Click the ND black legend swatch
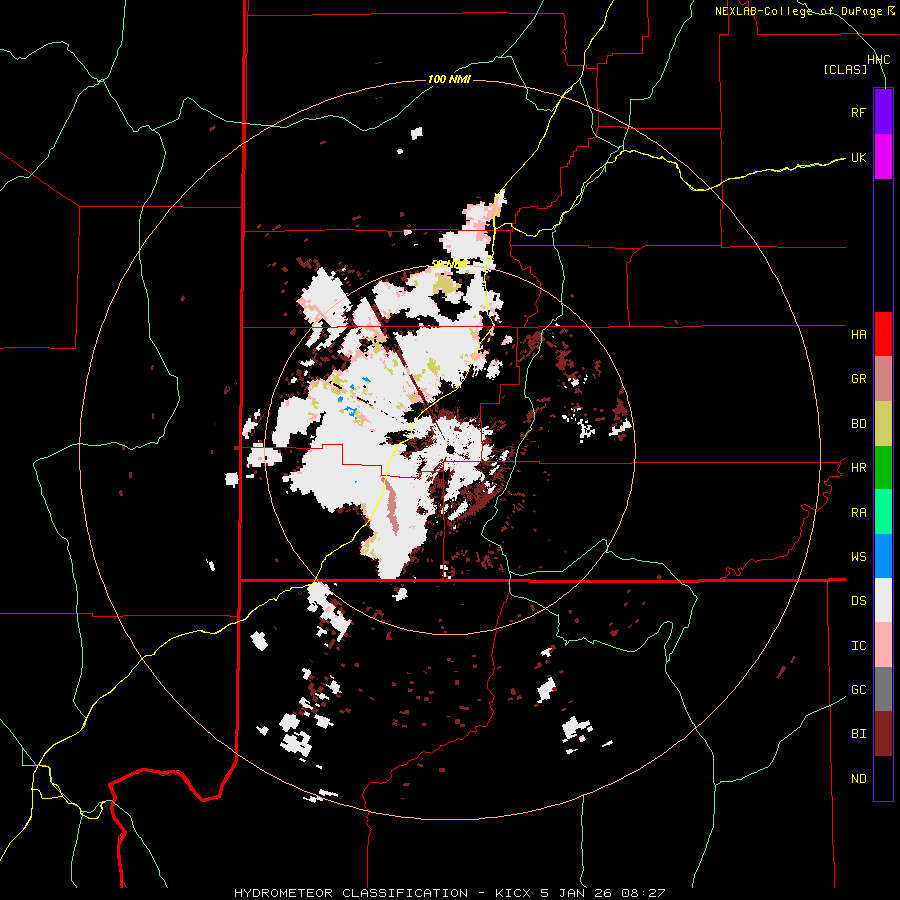This screenshot has width=900, height=900. pos(883,778)
